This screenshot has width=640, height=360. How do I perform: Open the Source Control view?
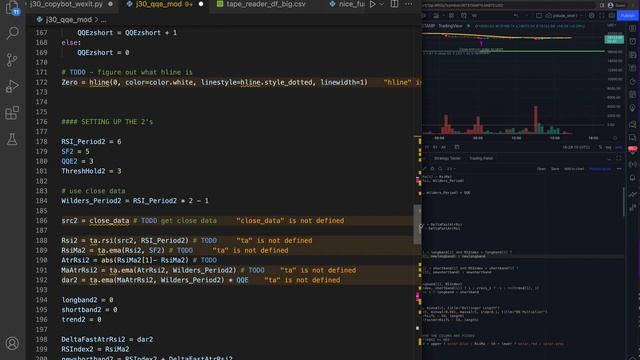pos(12,60)
